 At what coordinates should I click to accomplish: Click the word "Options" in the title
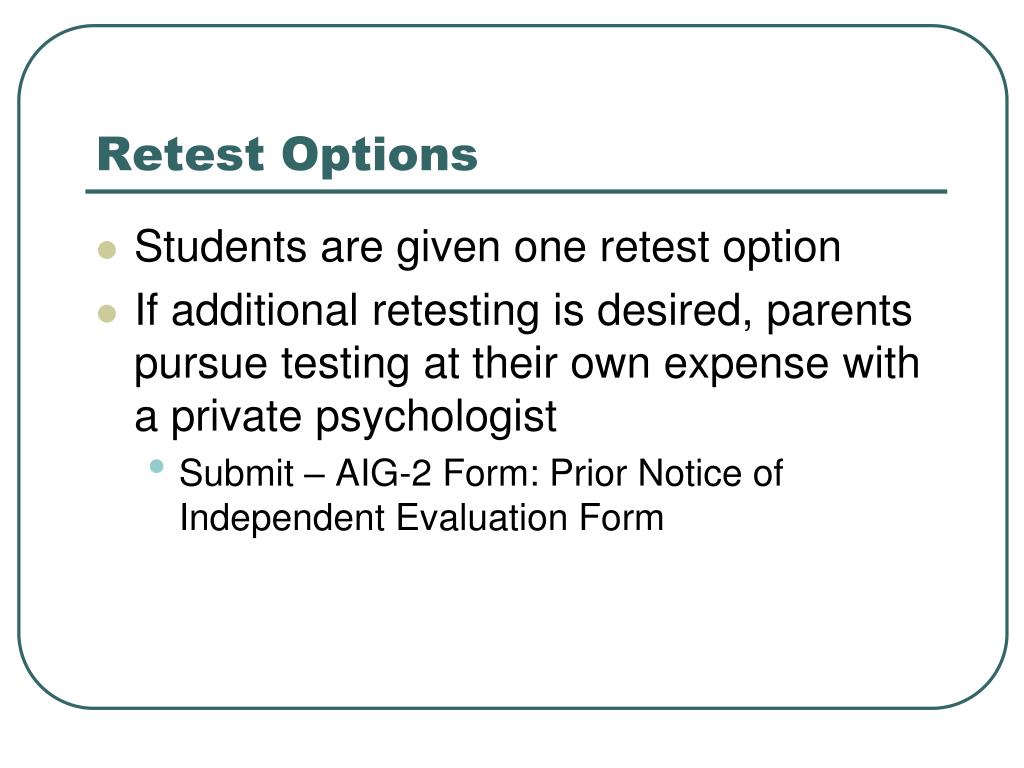[x=380, y=155]
